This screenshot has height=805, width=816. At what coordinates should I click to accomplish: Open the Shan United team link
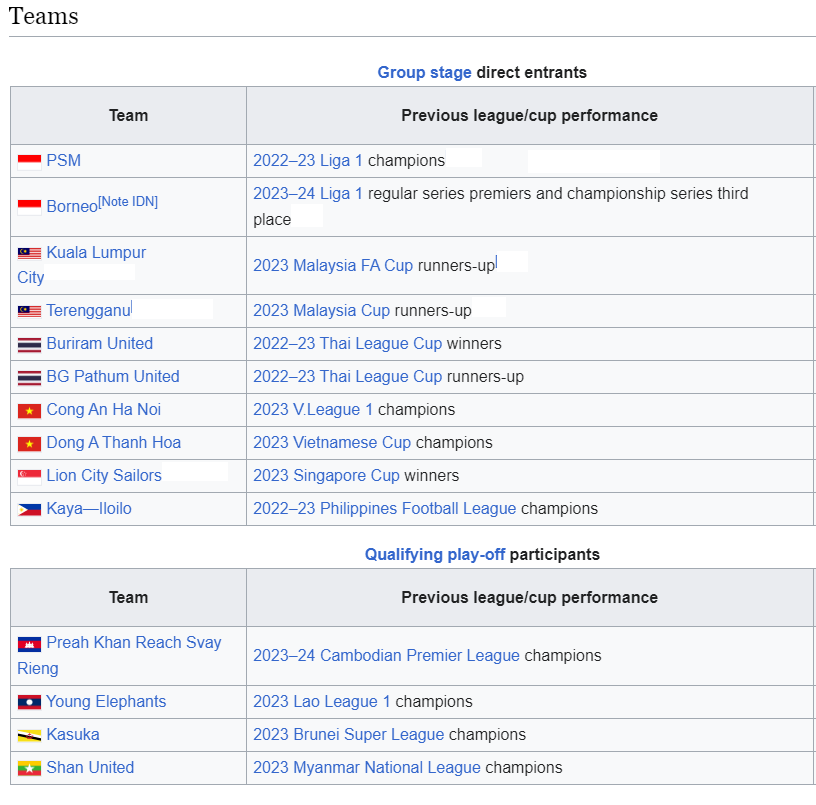coord(90,768)
